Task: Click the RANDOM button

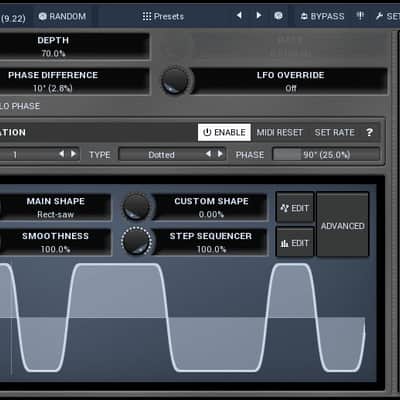Action: (62, 16)
